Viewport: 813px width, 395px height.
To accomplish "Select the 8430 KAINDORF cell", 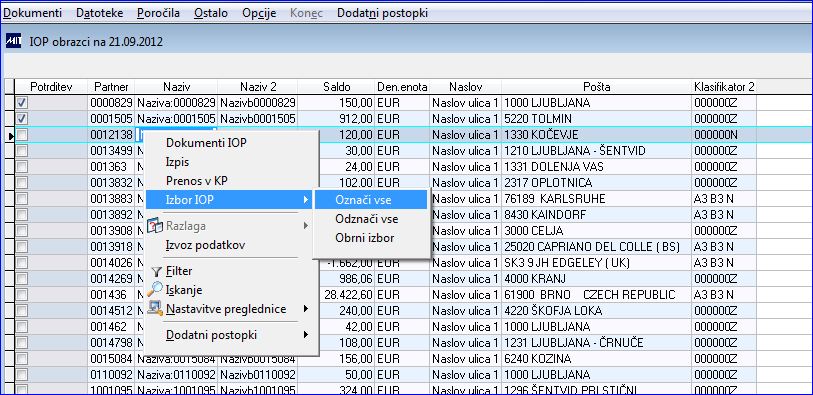I will point(596,215).
